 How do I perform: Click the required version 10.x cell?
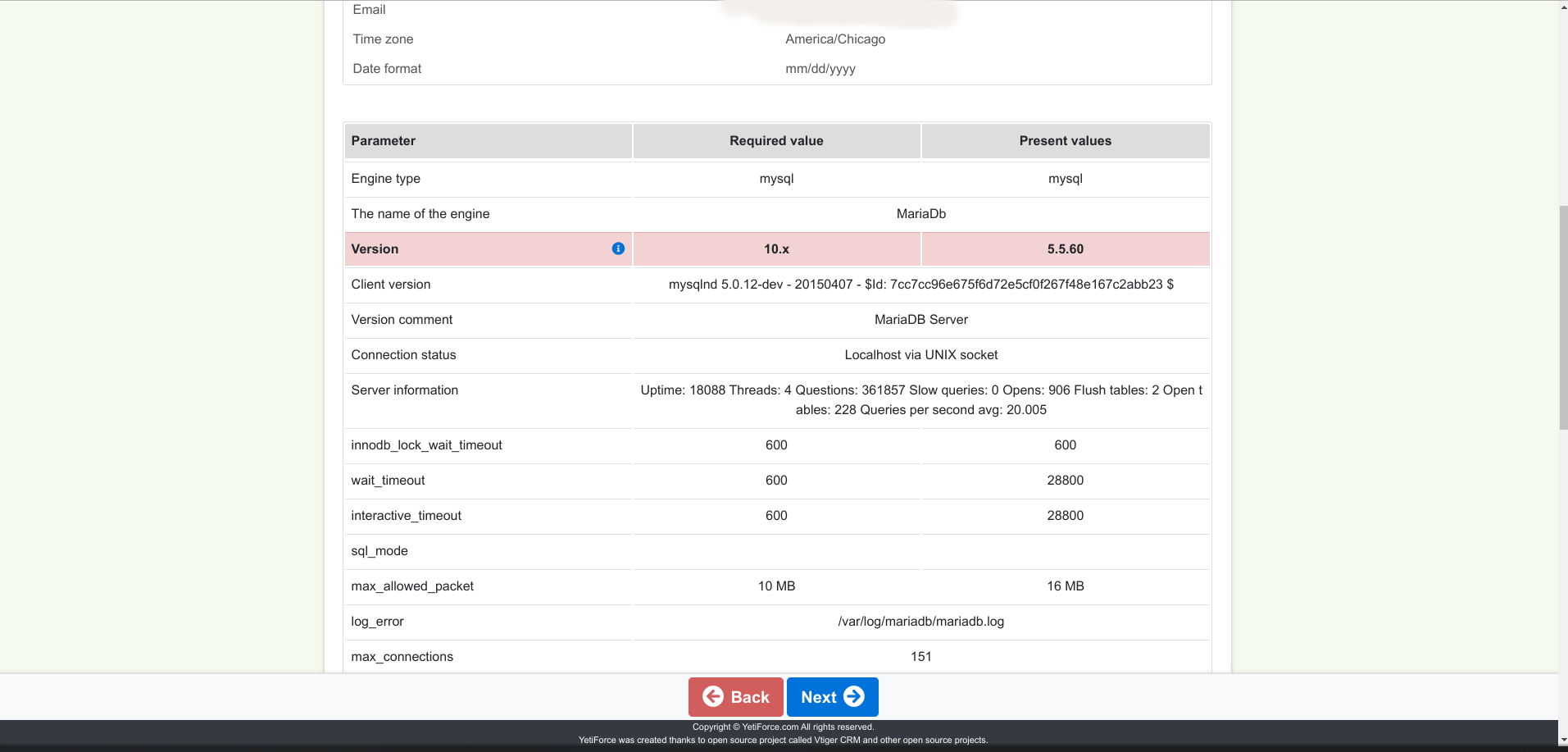[776, 249]
